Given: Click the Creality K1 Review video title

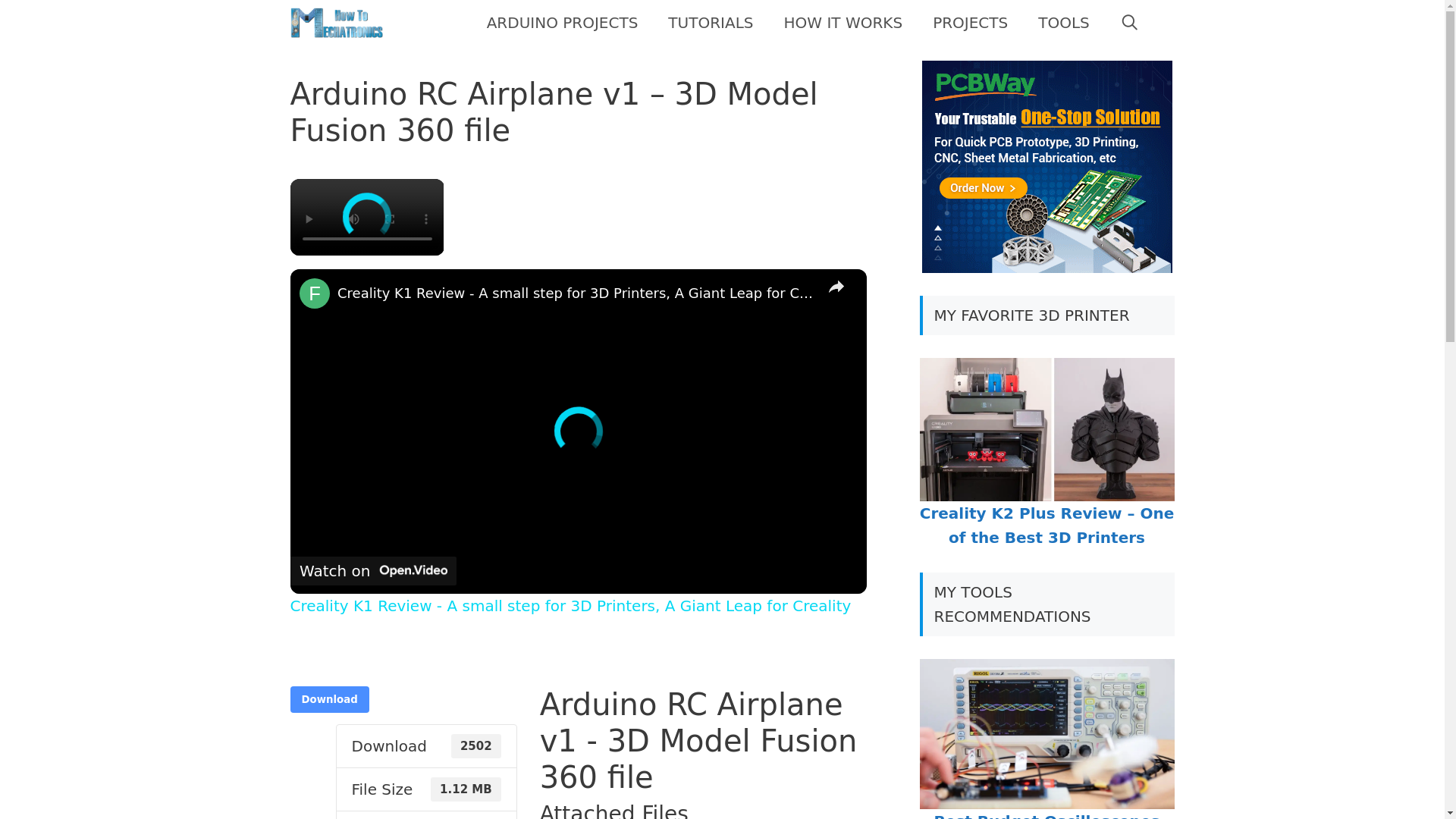Looking at the screenshot, I should pyautogui.click(x=575, y=293).
